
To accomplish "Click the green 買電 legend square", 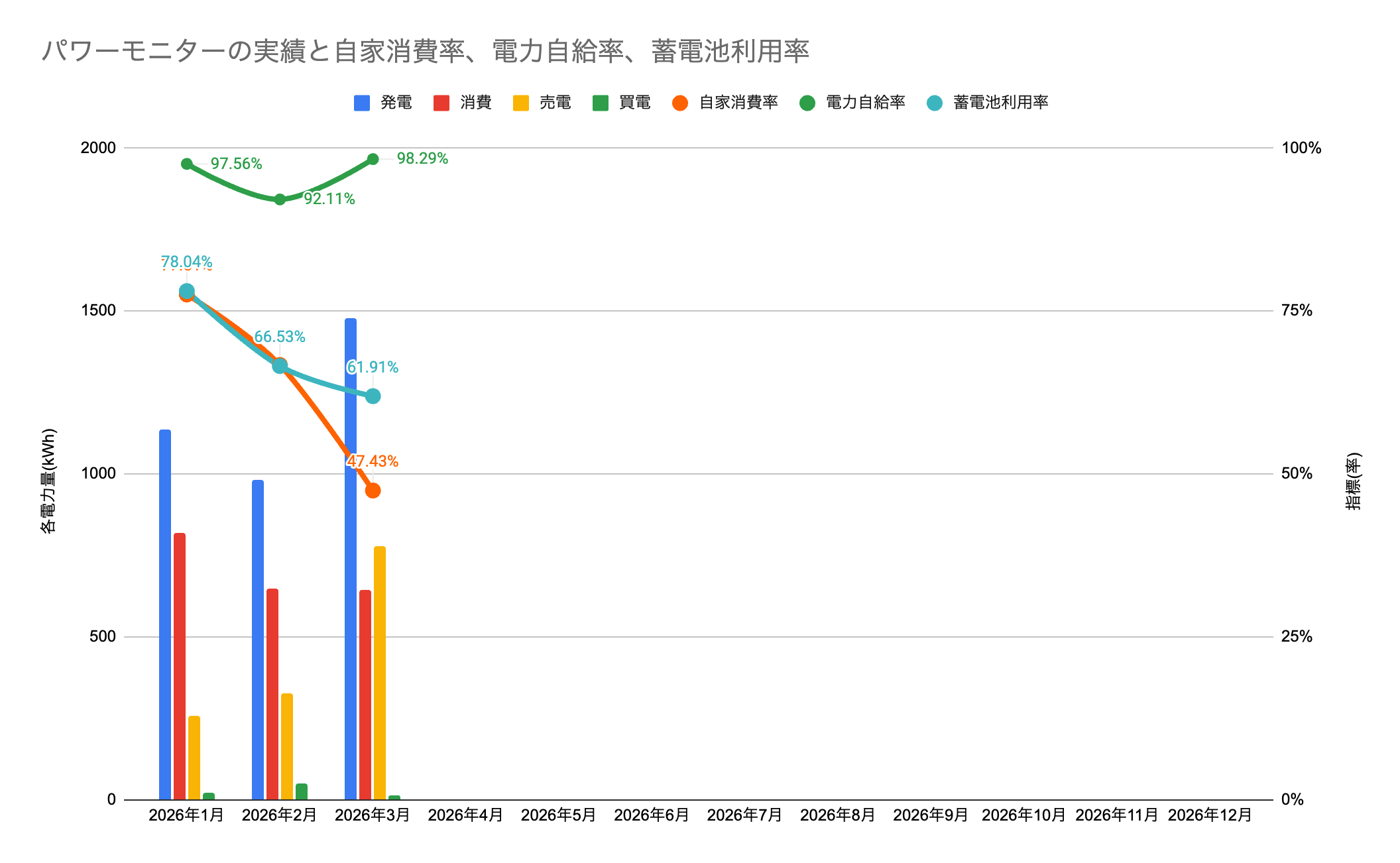I will click(x=600, y=103).
